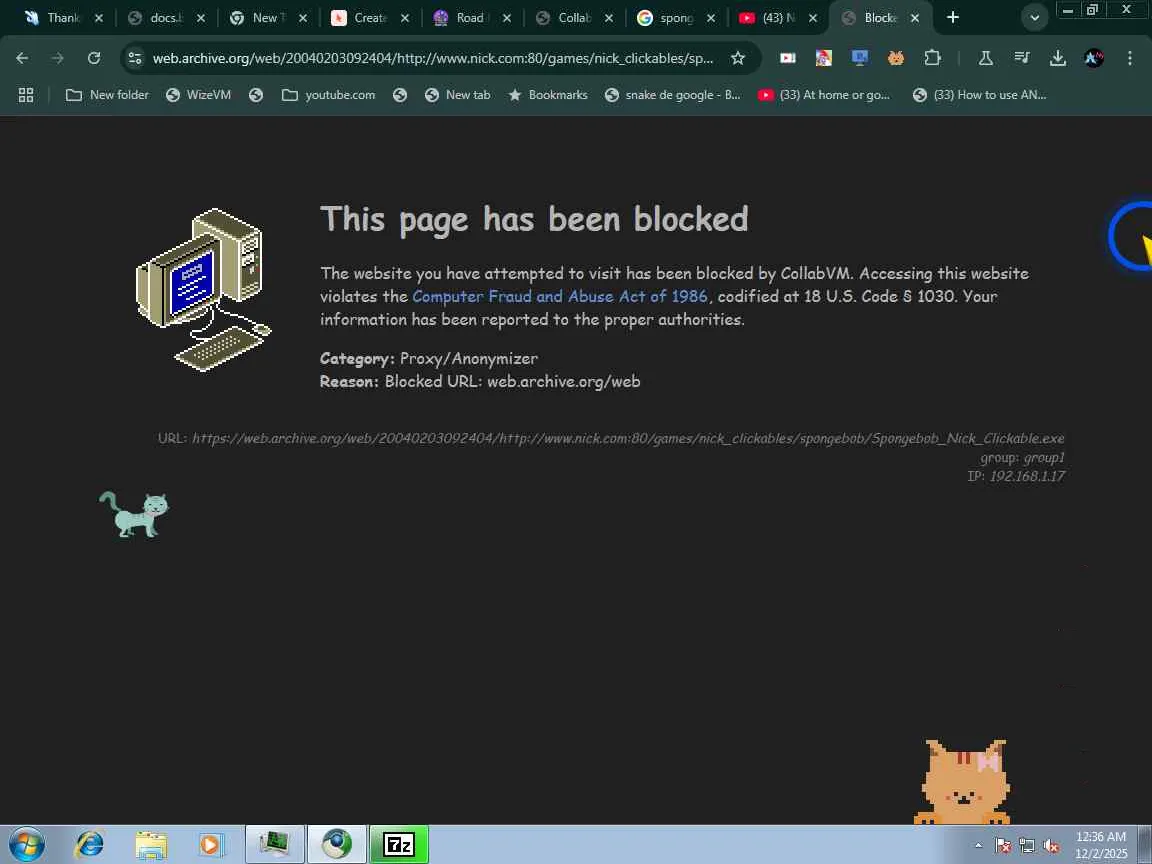The height and width of the screenshot is (864, 1152).
Task: Open the apps grid in bookmarks bar
Action: coord(26,95)
